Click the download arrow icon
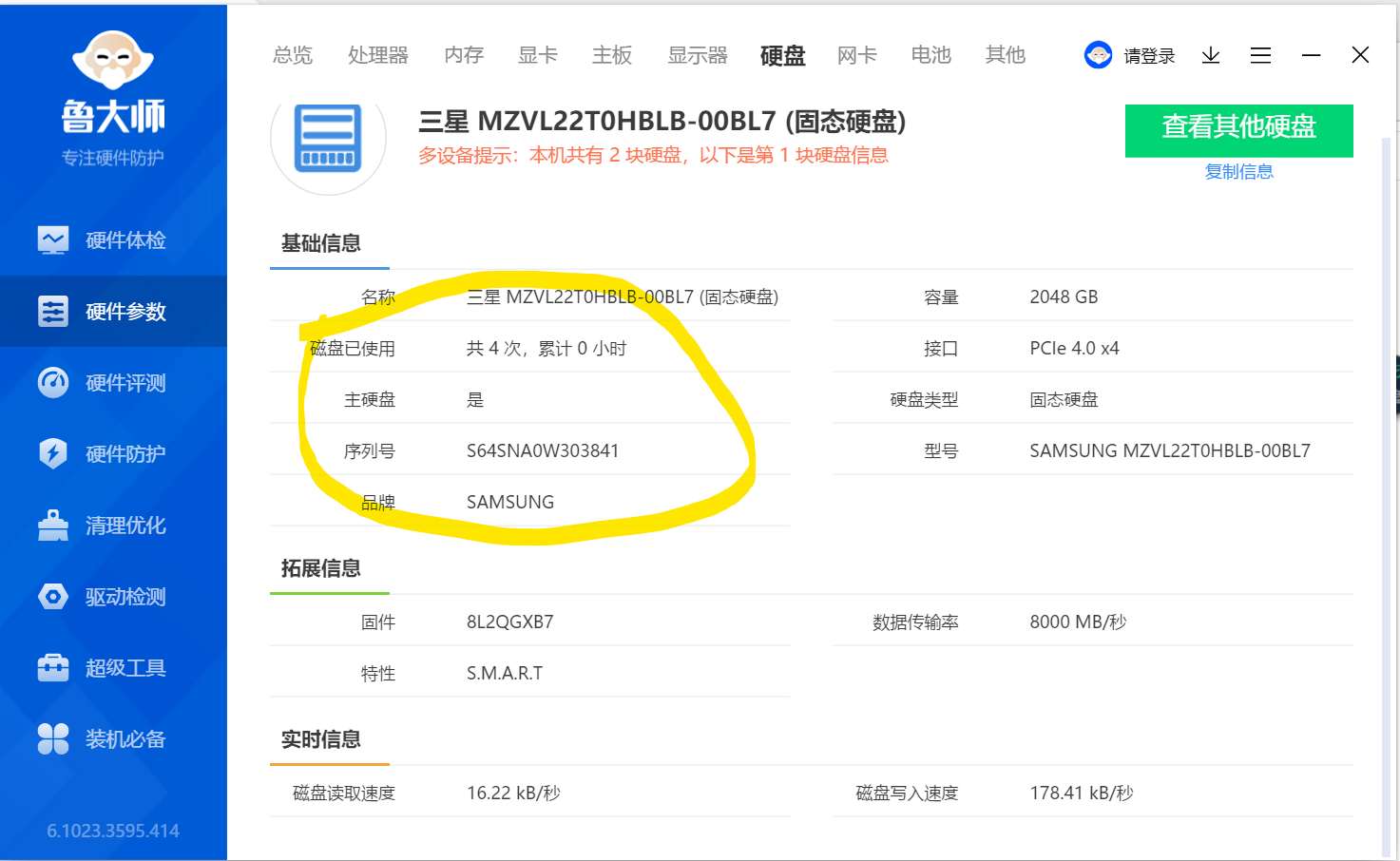Screen dimensions: 1400x861 coord(1211,55)
